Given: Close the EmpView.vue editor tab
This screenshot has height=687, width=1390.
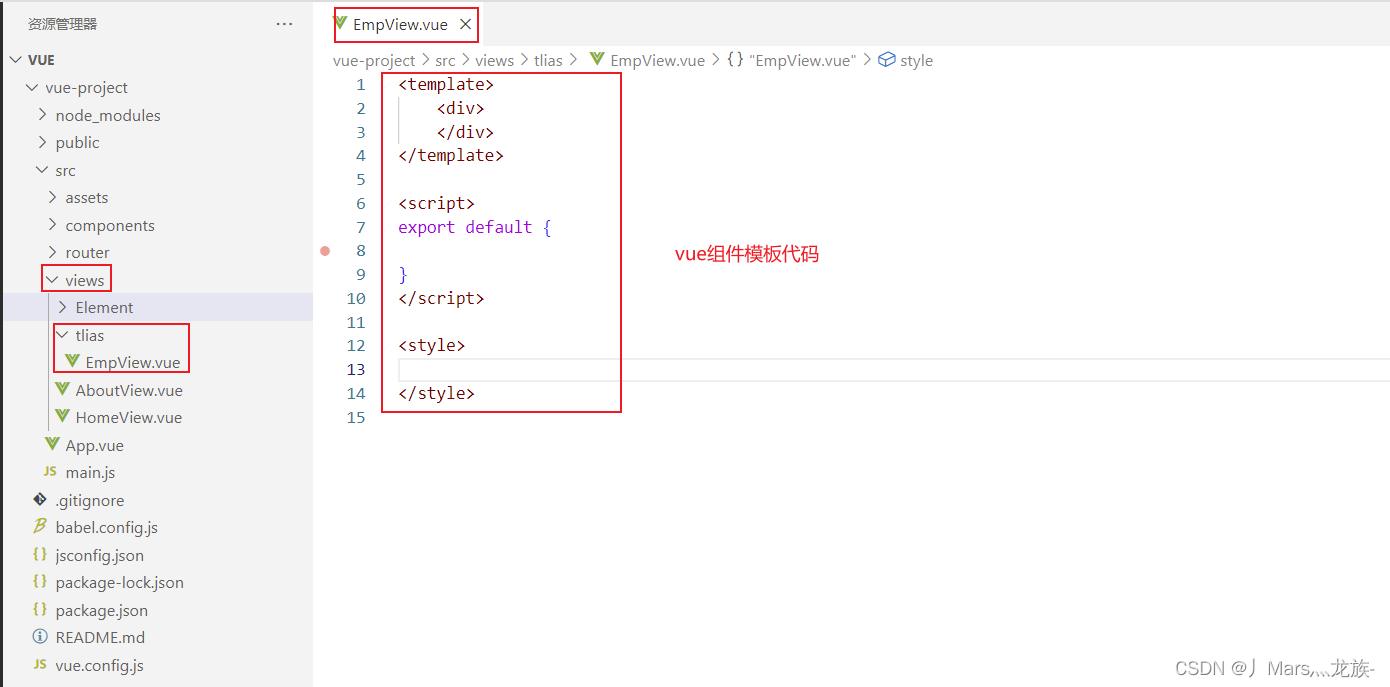Looking at the screenshot, I should [x=465, y=24].
